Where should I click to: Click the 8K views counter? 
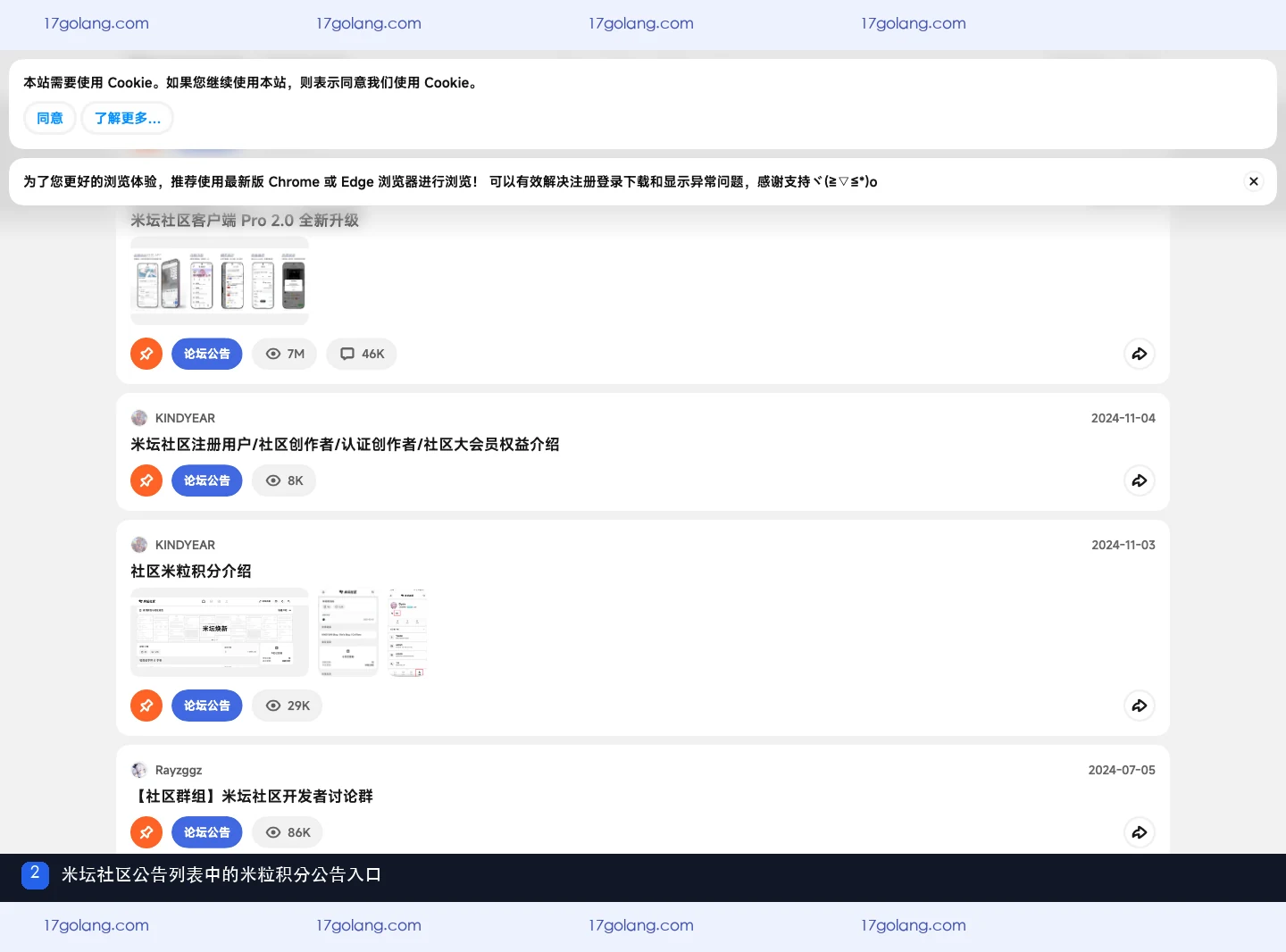pos(284,480)
